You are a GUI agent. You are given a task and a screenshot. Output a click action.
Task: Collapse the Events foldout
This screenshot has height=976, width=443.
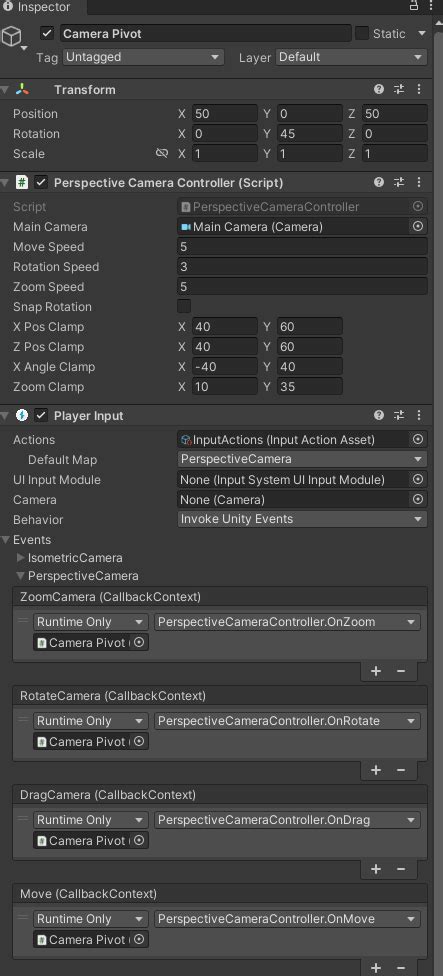click(6, 540)
